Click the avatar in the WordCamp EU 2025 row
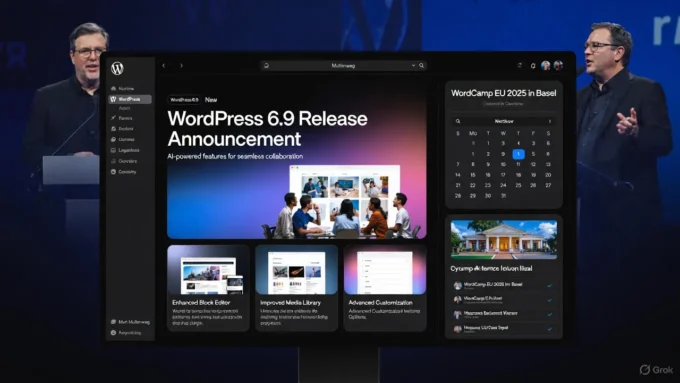This screenshot has width=680, height=383. [458, 285]
